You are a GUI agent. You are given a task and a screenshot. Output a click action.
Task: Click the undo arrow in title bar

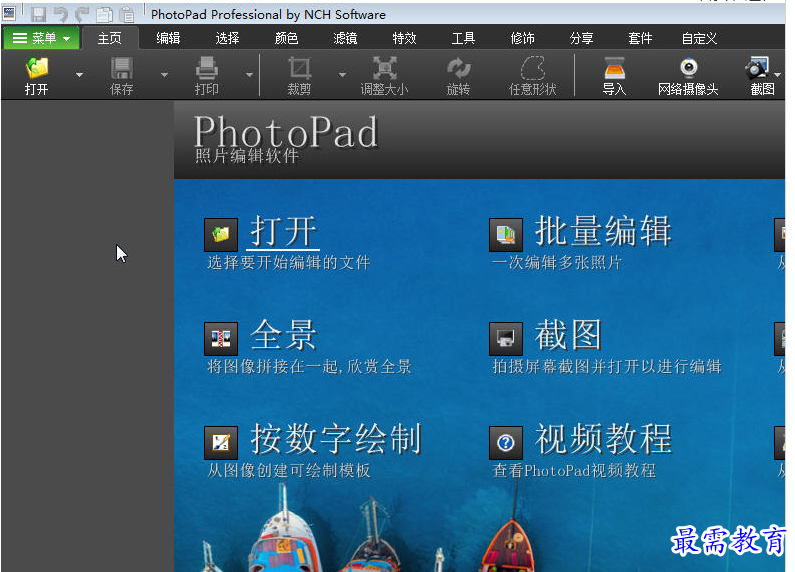61,14
